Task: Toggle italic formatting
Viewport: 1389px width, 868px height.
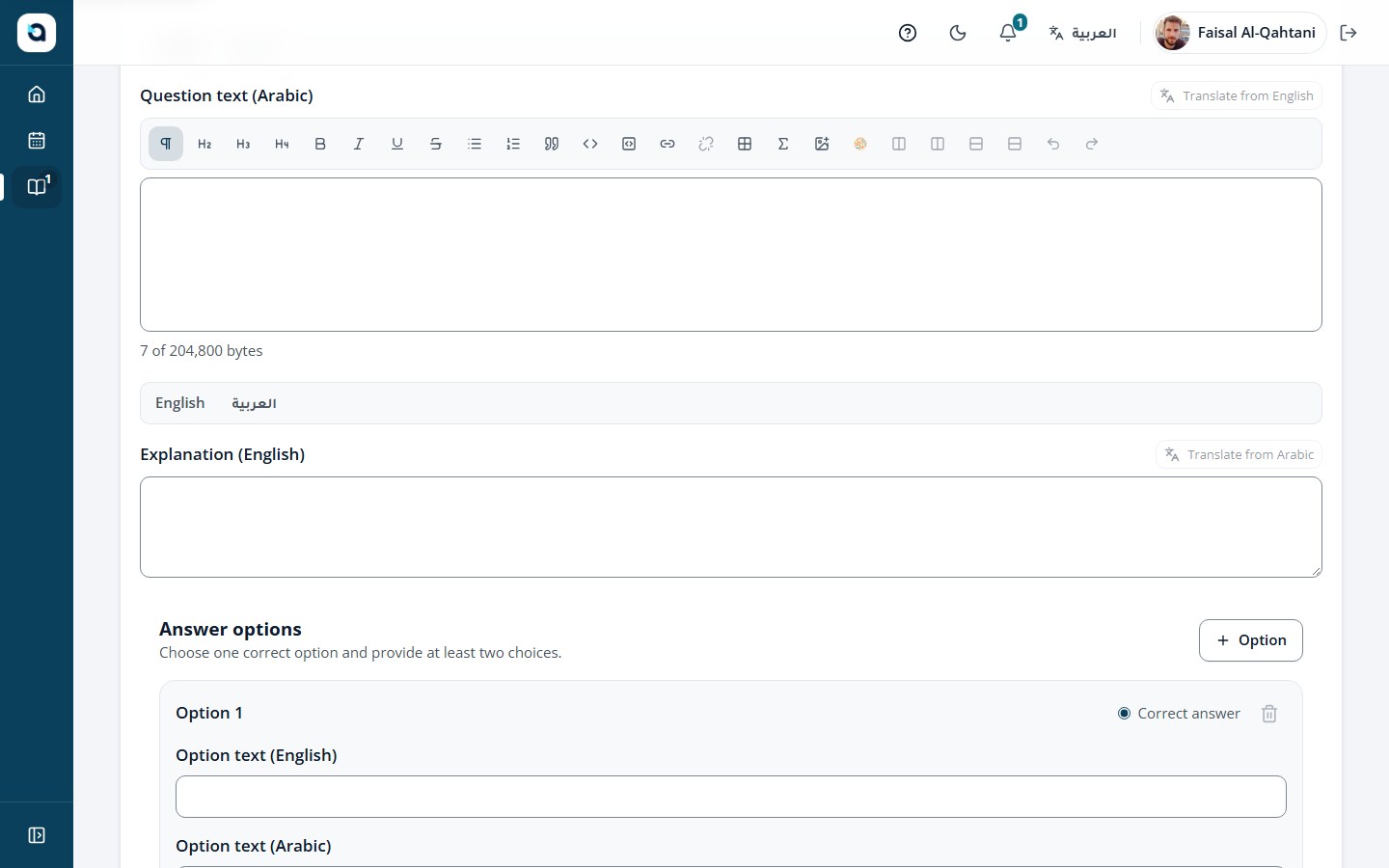Action: (359, 144)
